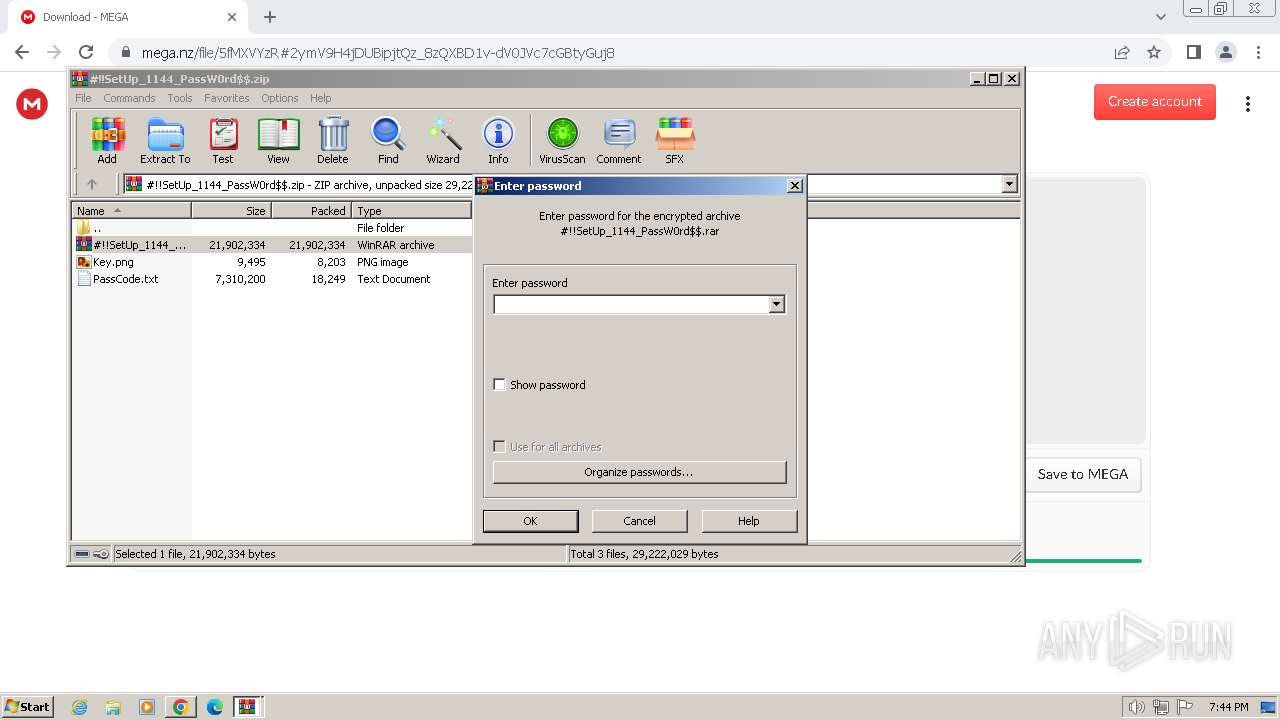Open Microsoft Edge taskbar icon
Viewport: 1280px width, 720px height.
214,707
